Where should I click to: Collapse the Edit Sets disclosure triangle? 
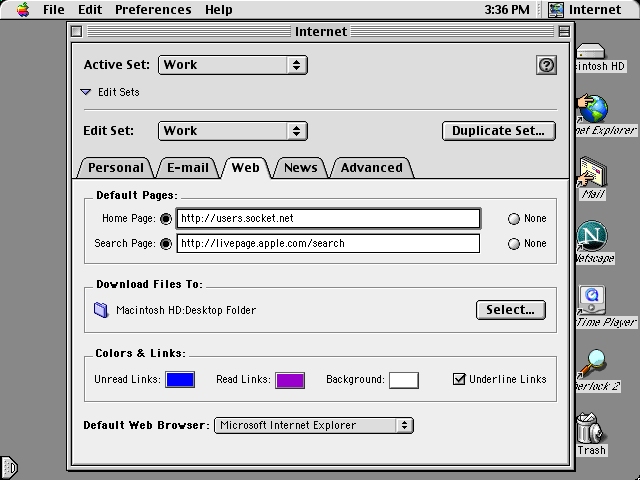[86, 92]
